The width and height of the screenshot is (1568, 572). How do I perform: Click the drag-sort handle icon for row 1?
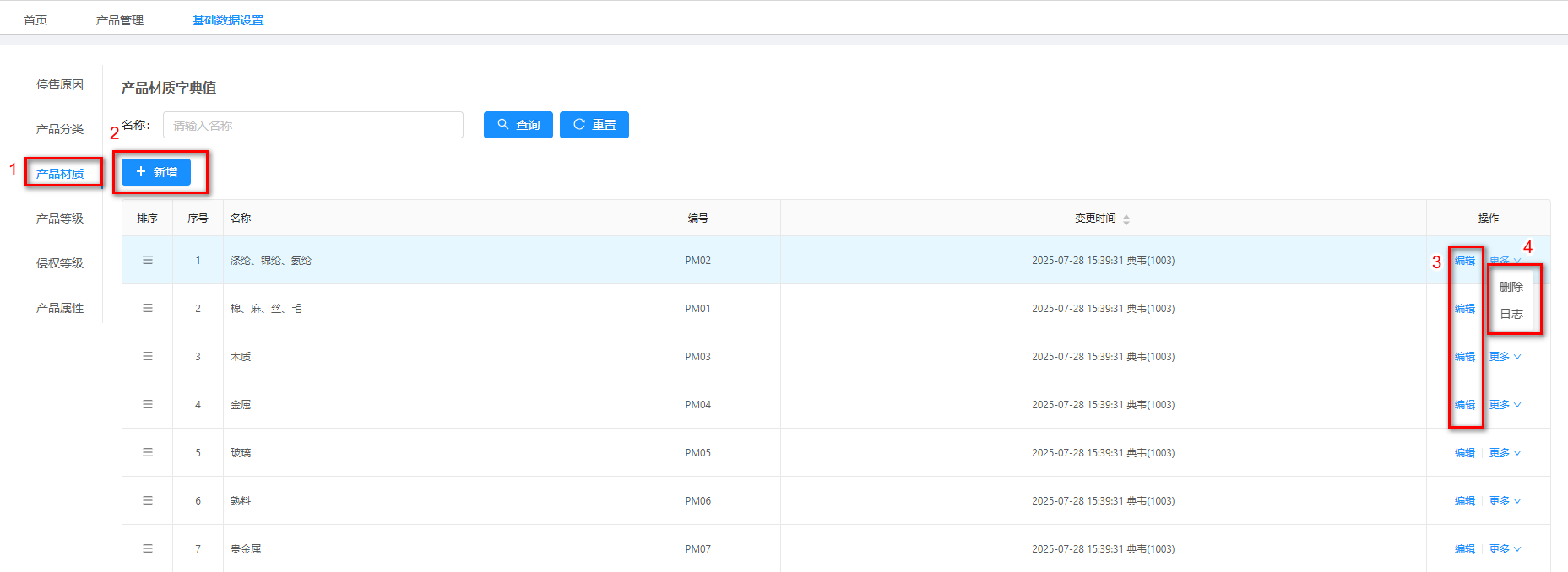click(148, 260)
